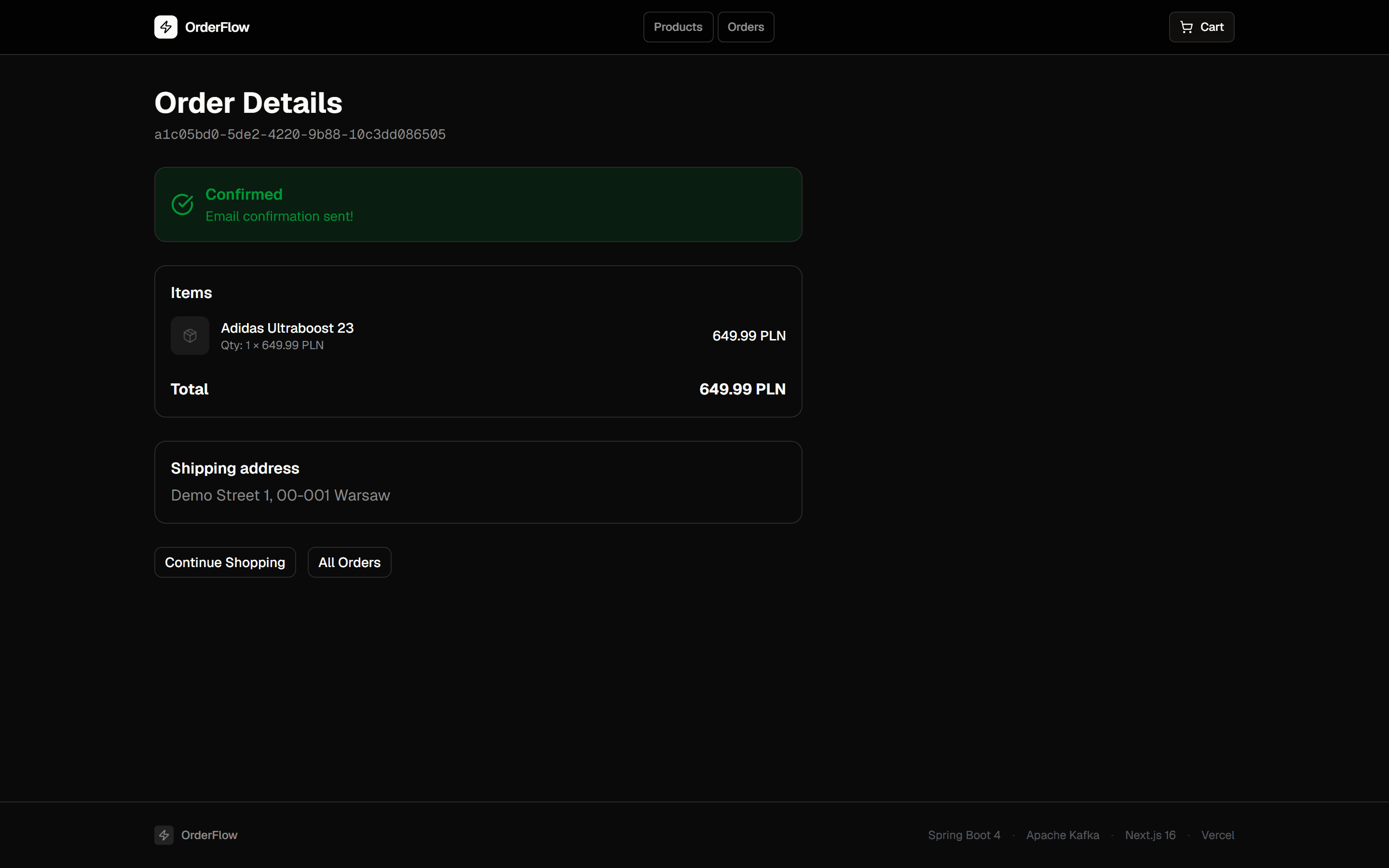Go to All Orders
The width and height of the screenshot is (1389, 868).
coord(350,562)
